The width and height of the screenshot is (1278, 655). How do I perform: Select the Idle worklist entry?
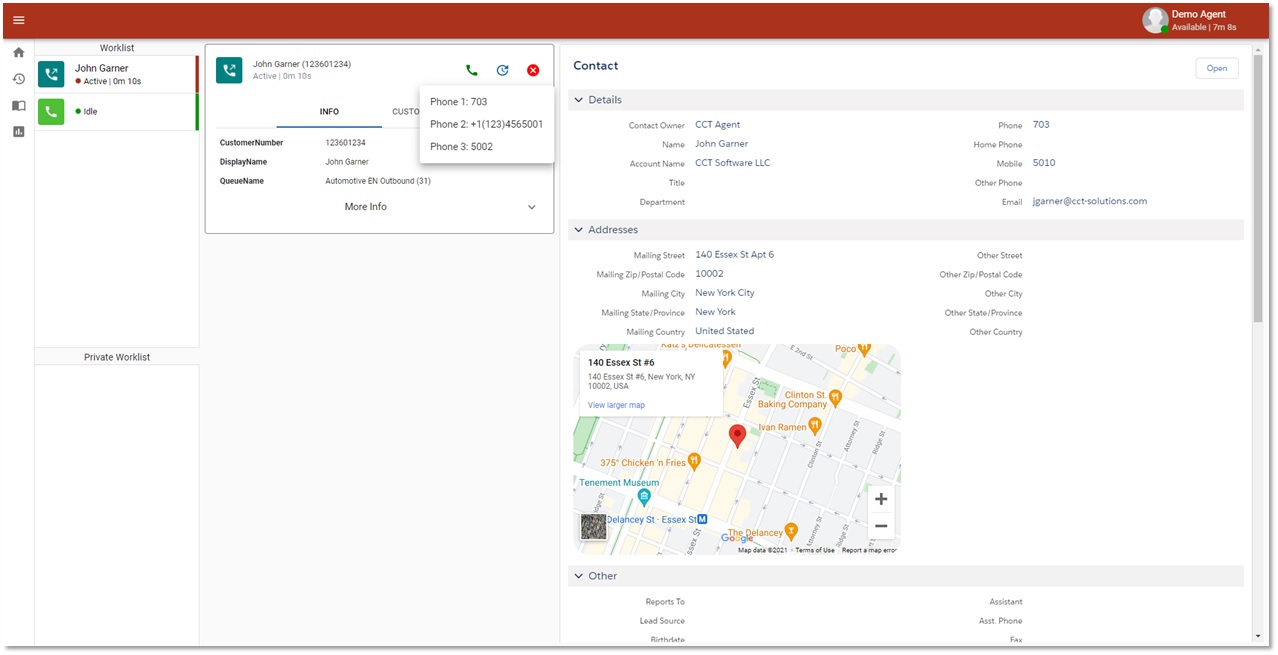coord(117,112)
